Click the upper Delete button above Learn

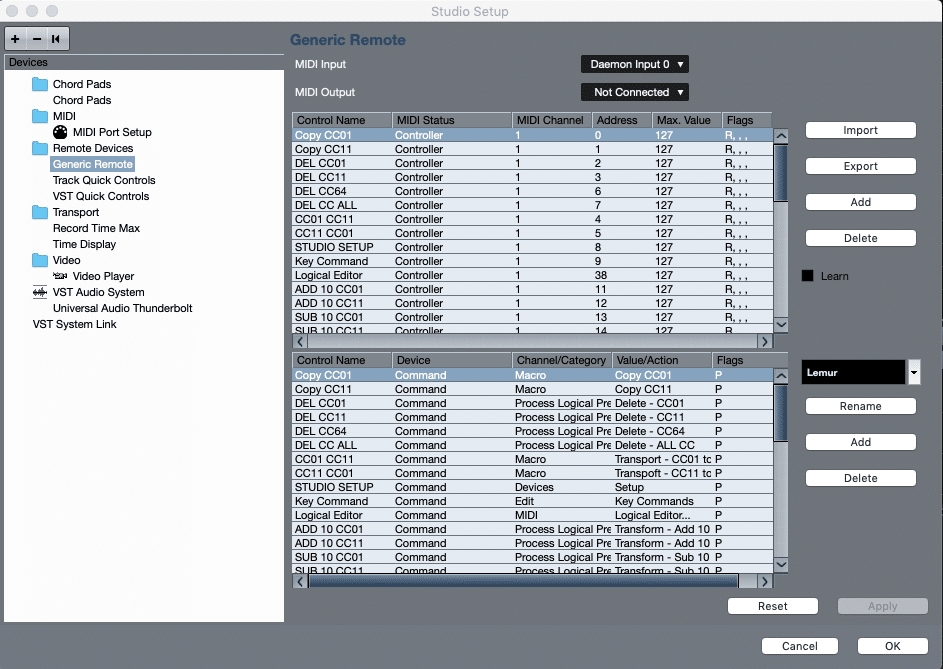[x=861, y=239]
